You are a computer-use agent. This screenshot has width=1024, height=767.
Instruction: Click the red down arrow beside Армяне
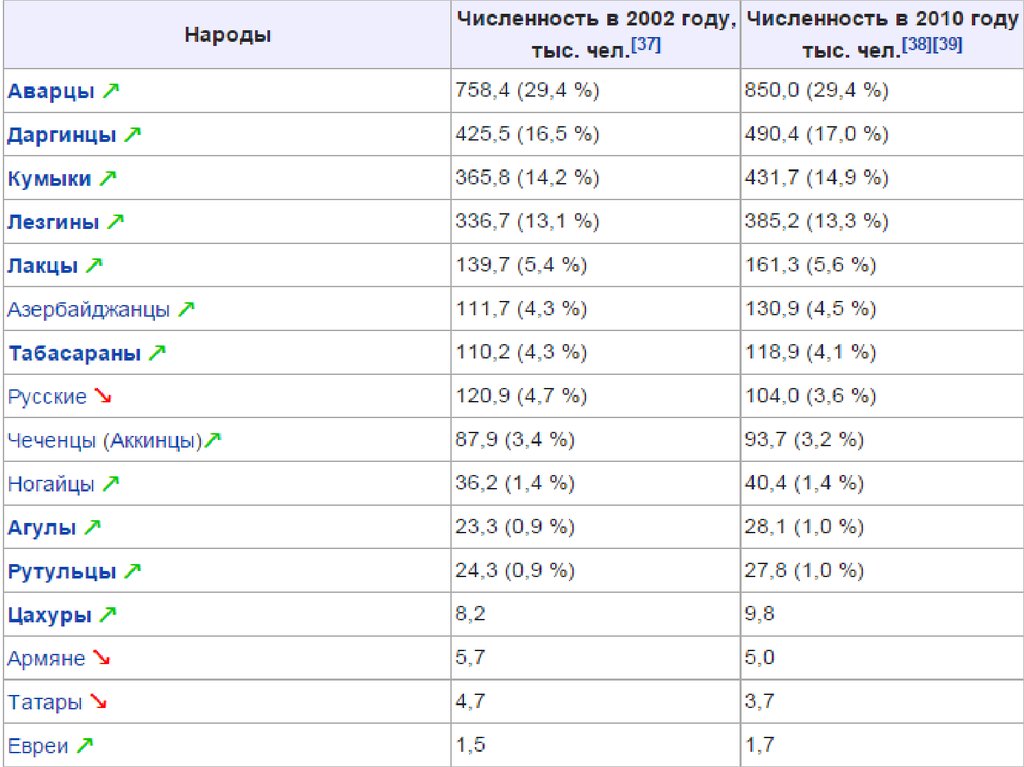point(101,659)
